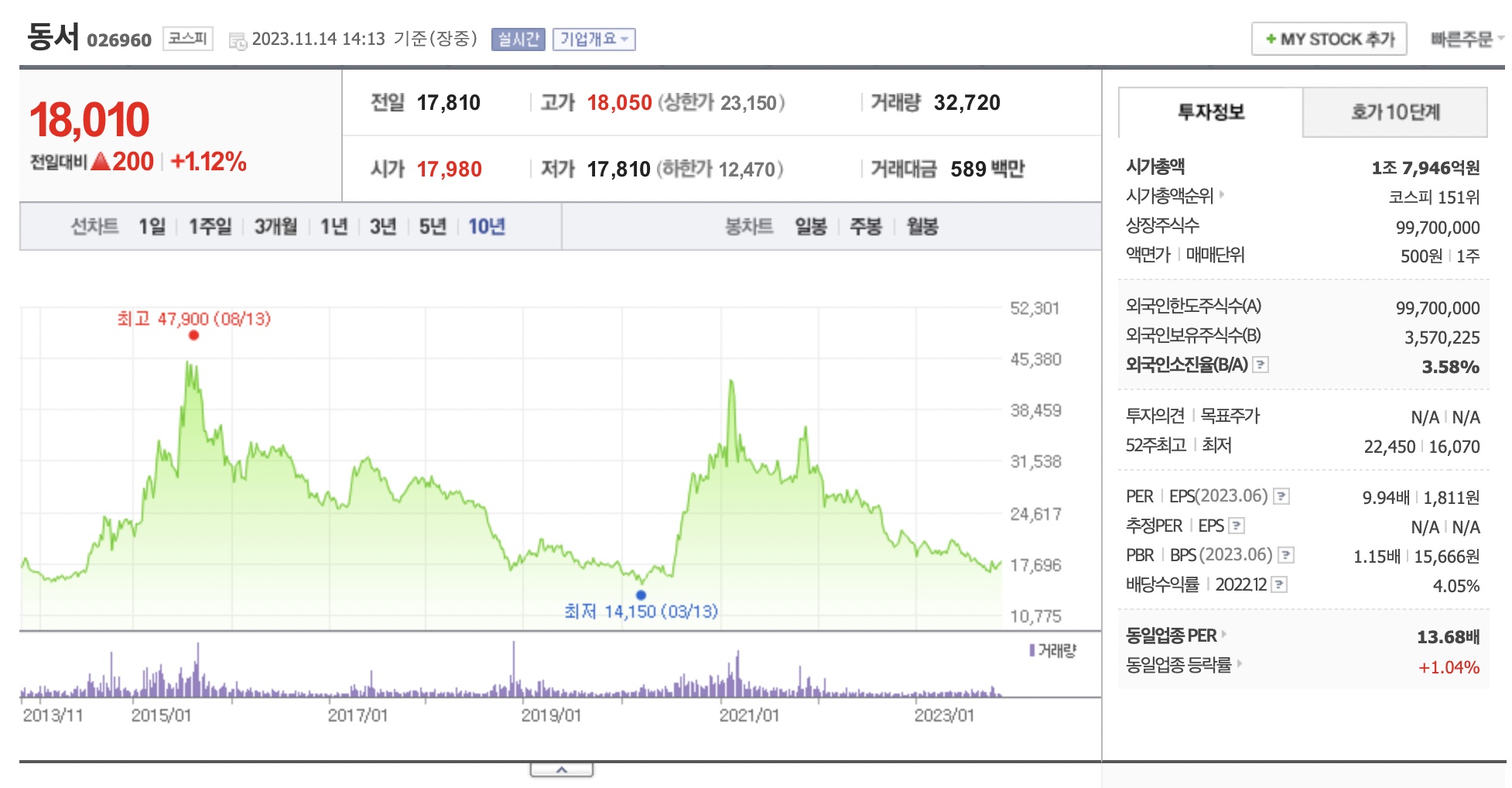This screenshot has width=1512, height=788.
Task: Click the 실시간 real-time button
Action: 518,39
